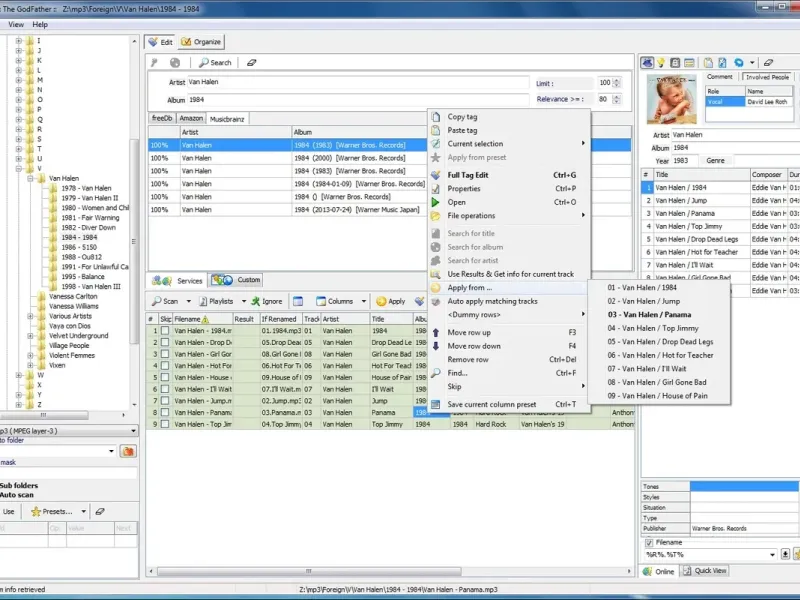The image size is (800, 600).
Task: Choose 'Full Tag Edit' from context menu
Action: pos(468,175)
